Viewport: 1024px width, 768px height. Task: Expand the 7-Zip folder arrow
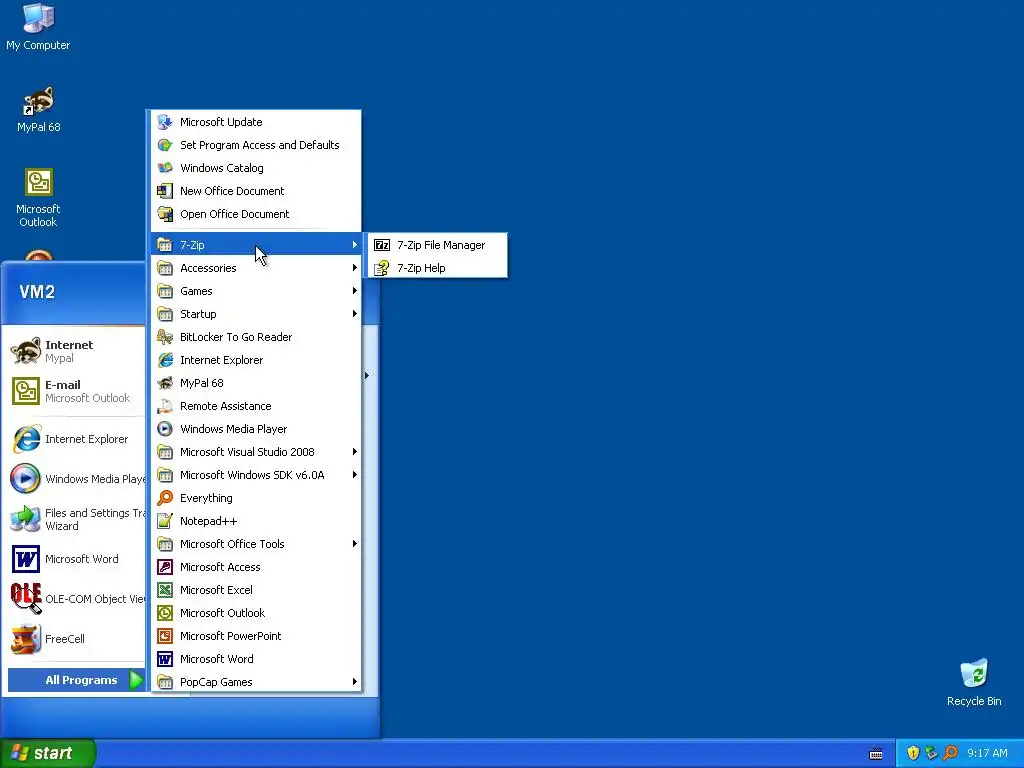point(355,245)
